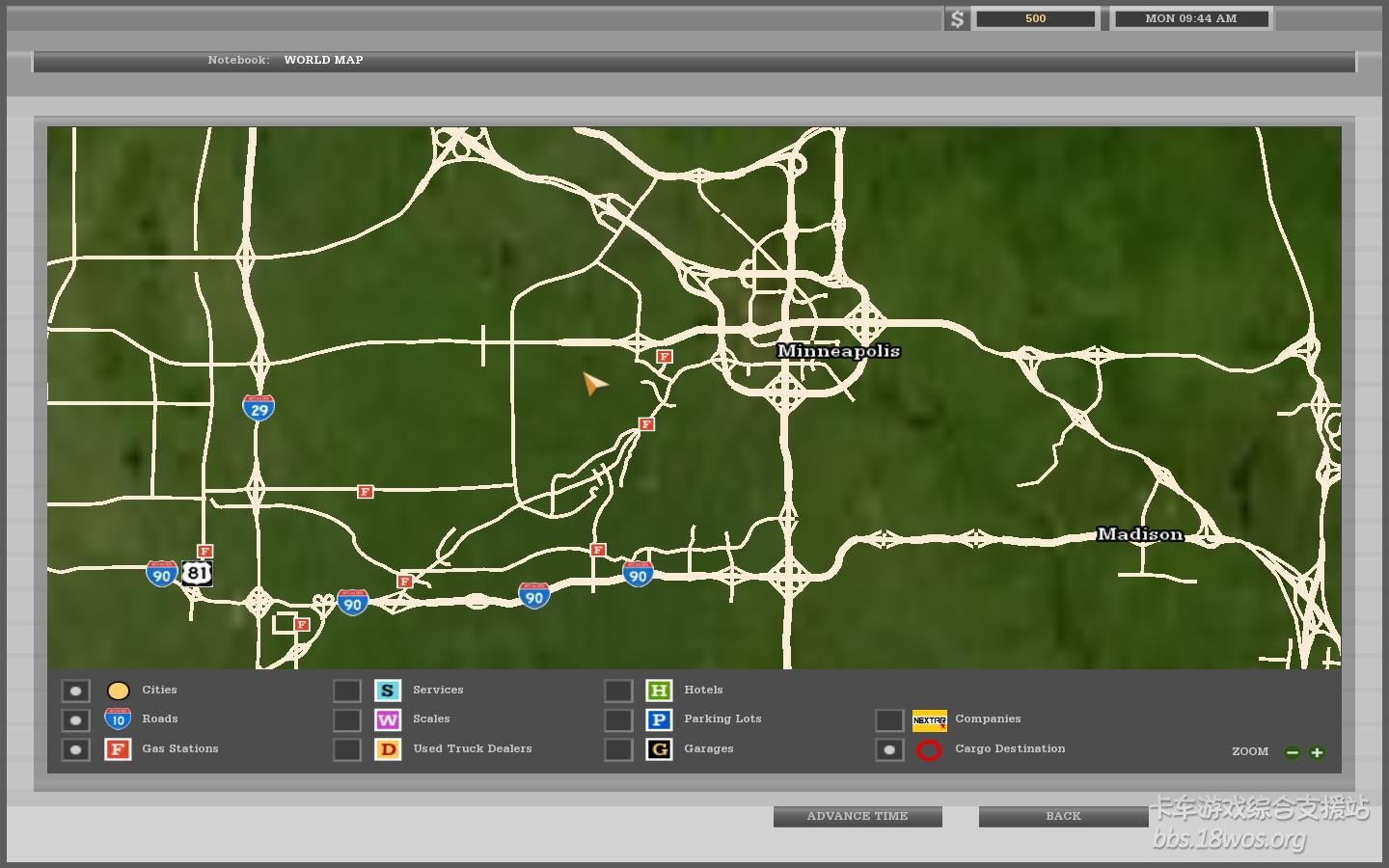Enable the Services checkbox

point(347,691)
